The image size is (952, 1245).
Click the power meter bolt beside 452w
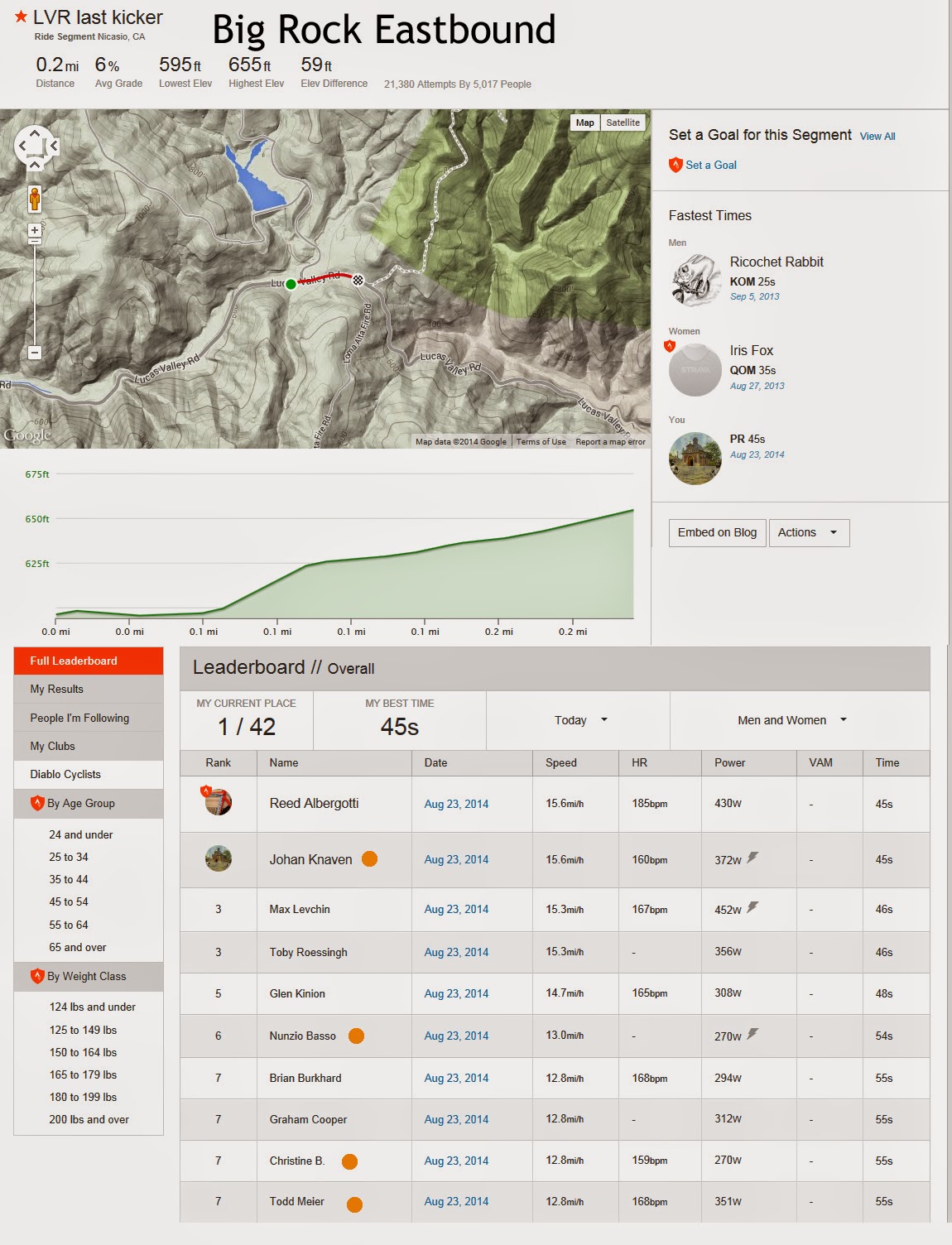point(752,907)
